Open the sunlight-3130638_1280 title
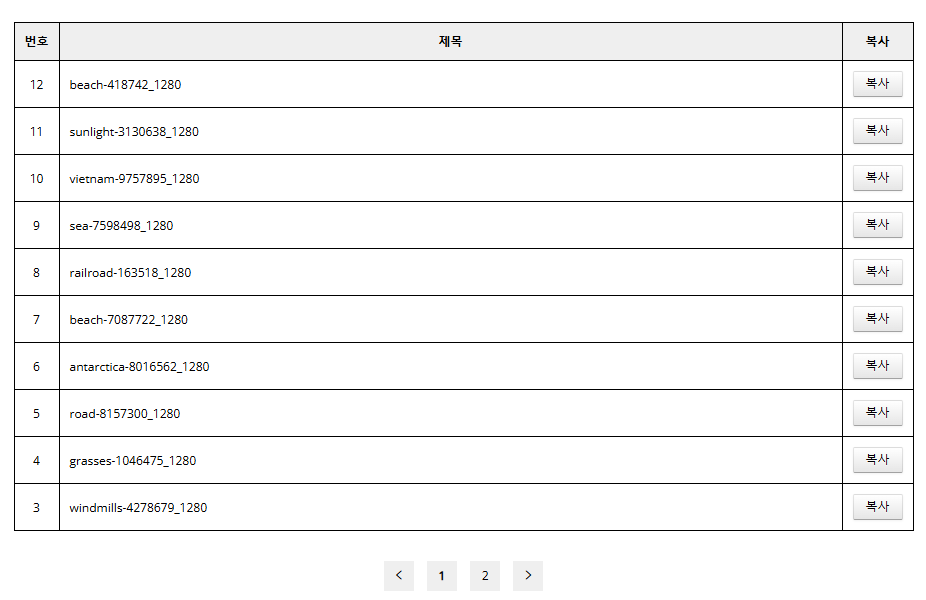926x600 pixels. pyautogui.click(x=134, y=132)
